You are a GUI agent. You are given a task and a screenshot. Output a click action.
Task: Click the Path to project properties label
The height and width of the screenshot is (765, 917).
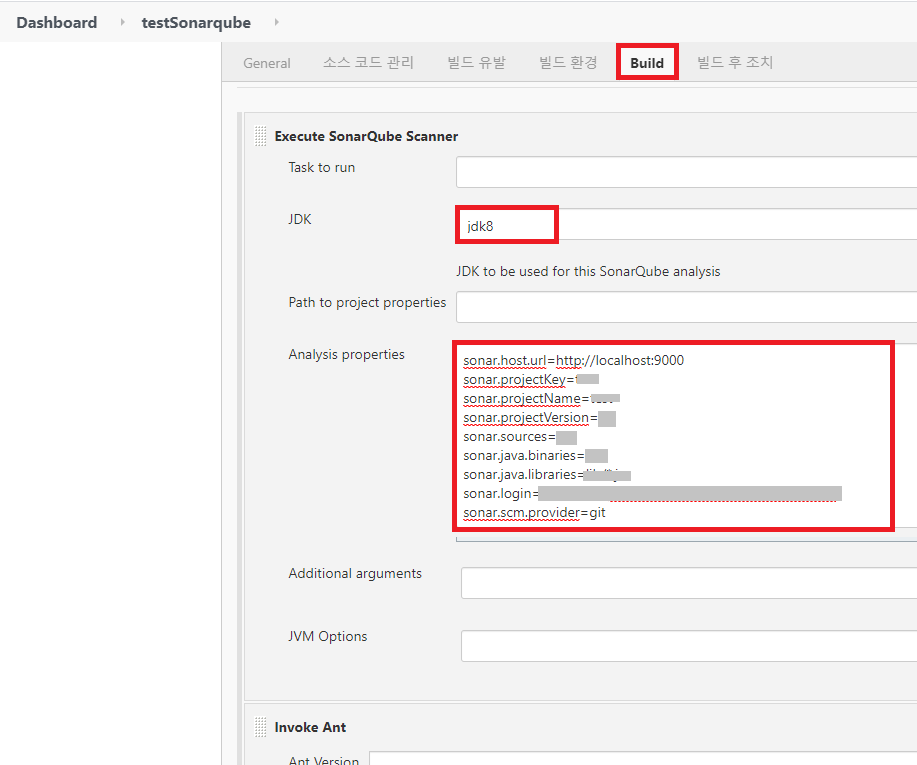[367, 302]
